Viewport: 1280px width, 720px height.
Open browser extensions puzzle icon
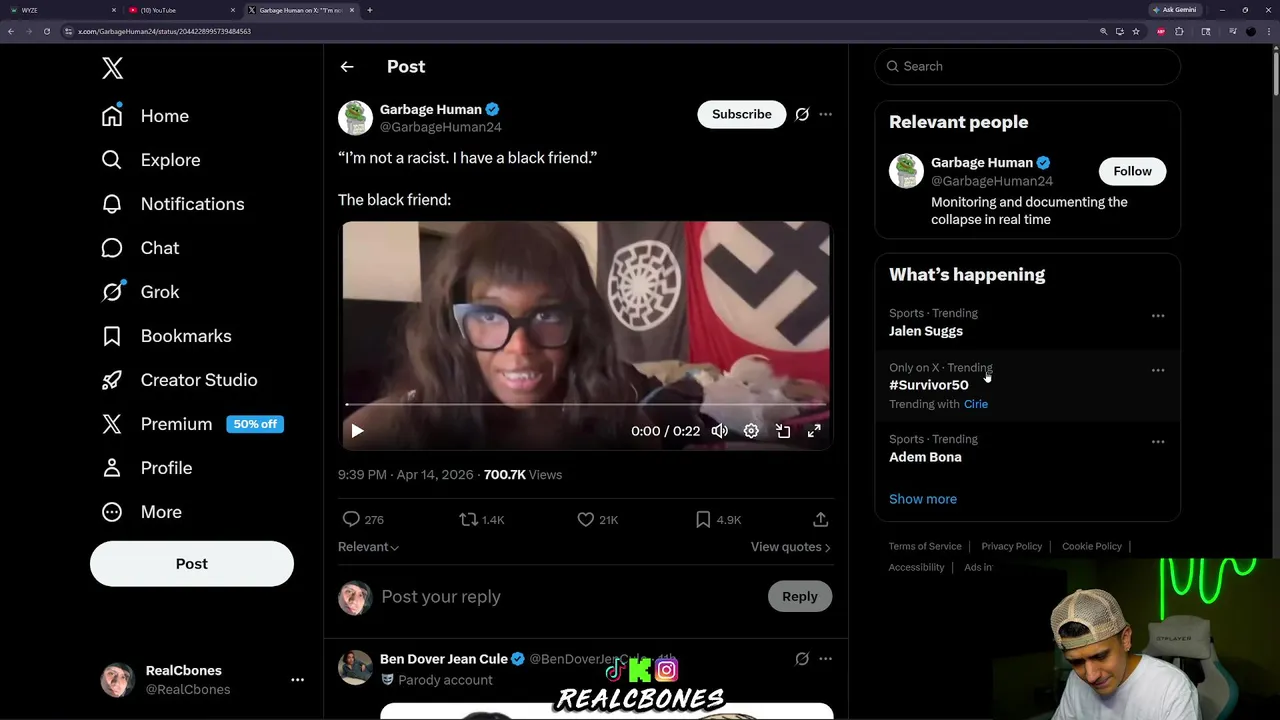(x=1180, y=31)
